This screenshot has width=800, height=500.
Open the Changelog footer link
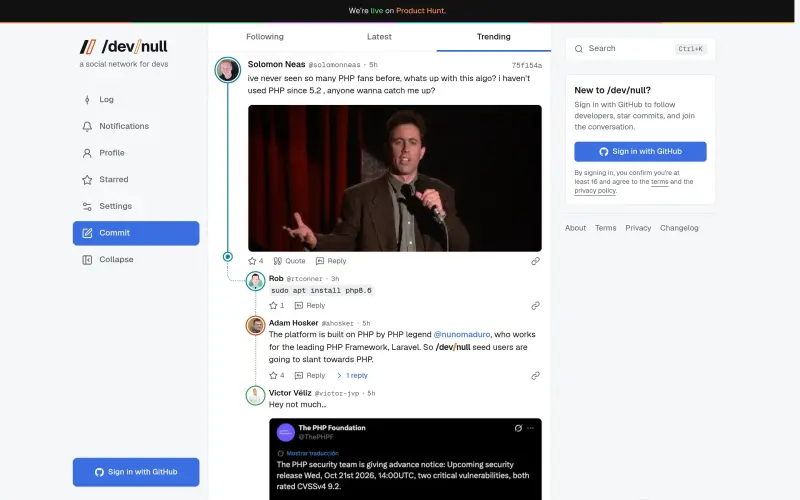pos(679,228)
